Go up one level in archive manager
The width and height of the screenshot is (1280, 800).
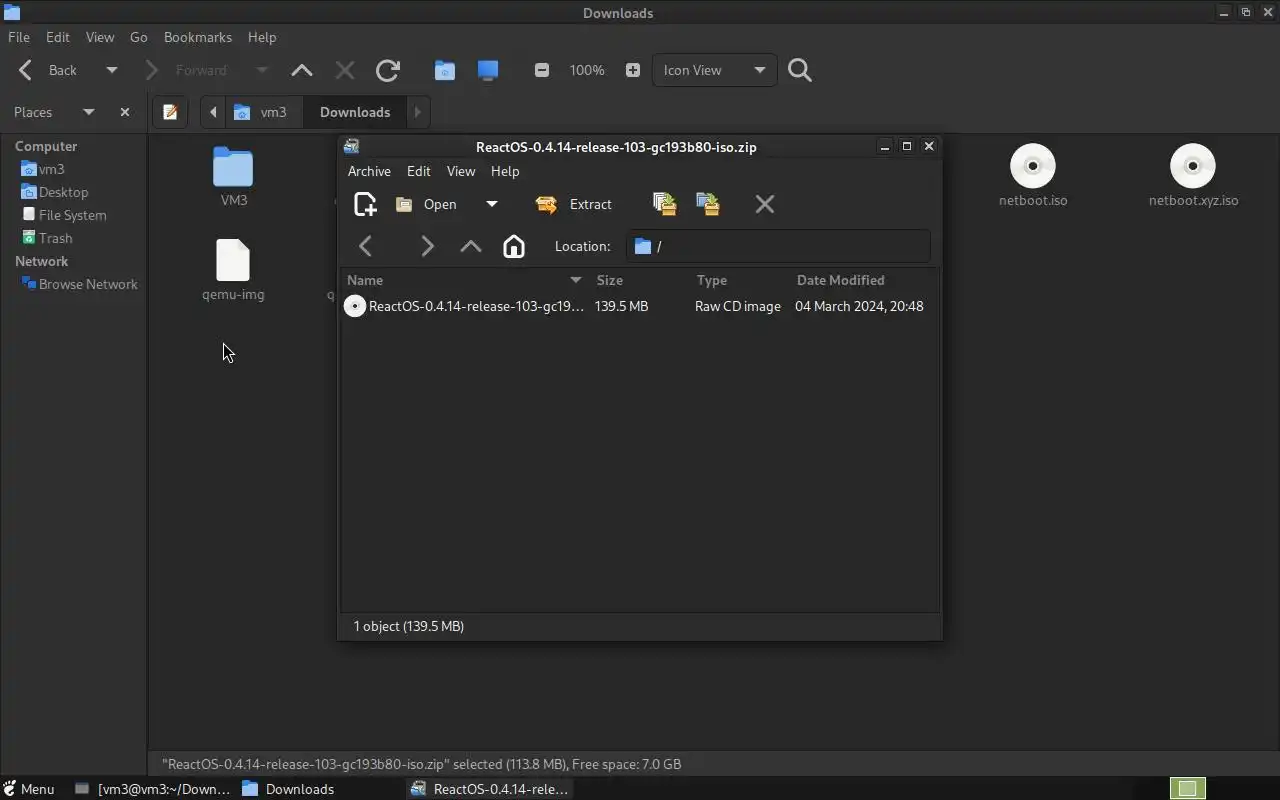pos(470,246)
